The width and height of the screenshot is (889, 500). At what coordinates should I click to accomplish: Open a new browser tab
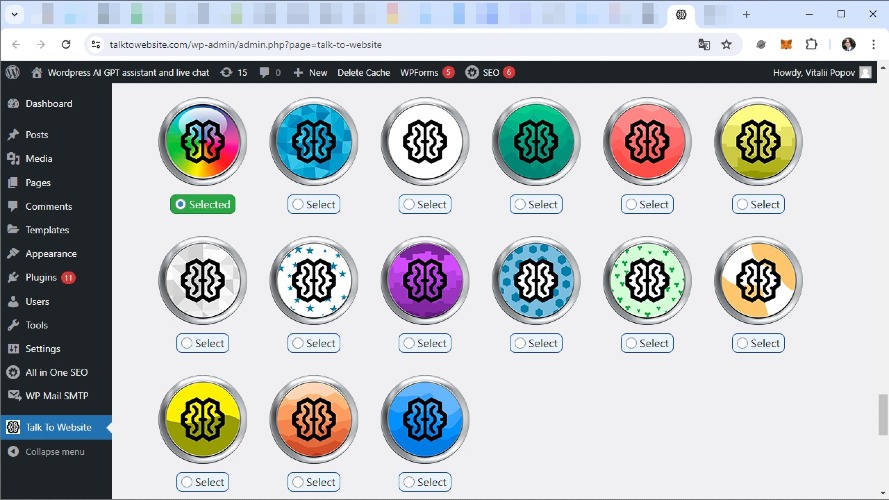(746, 15)
